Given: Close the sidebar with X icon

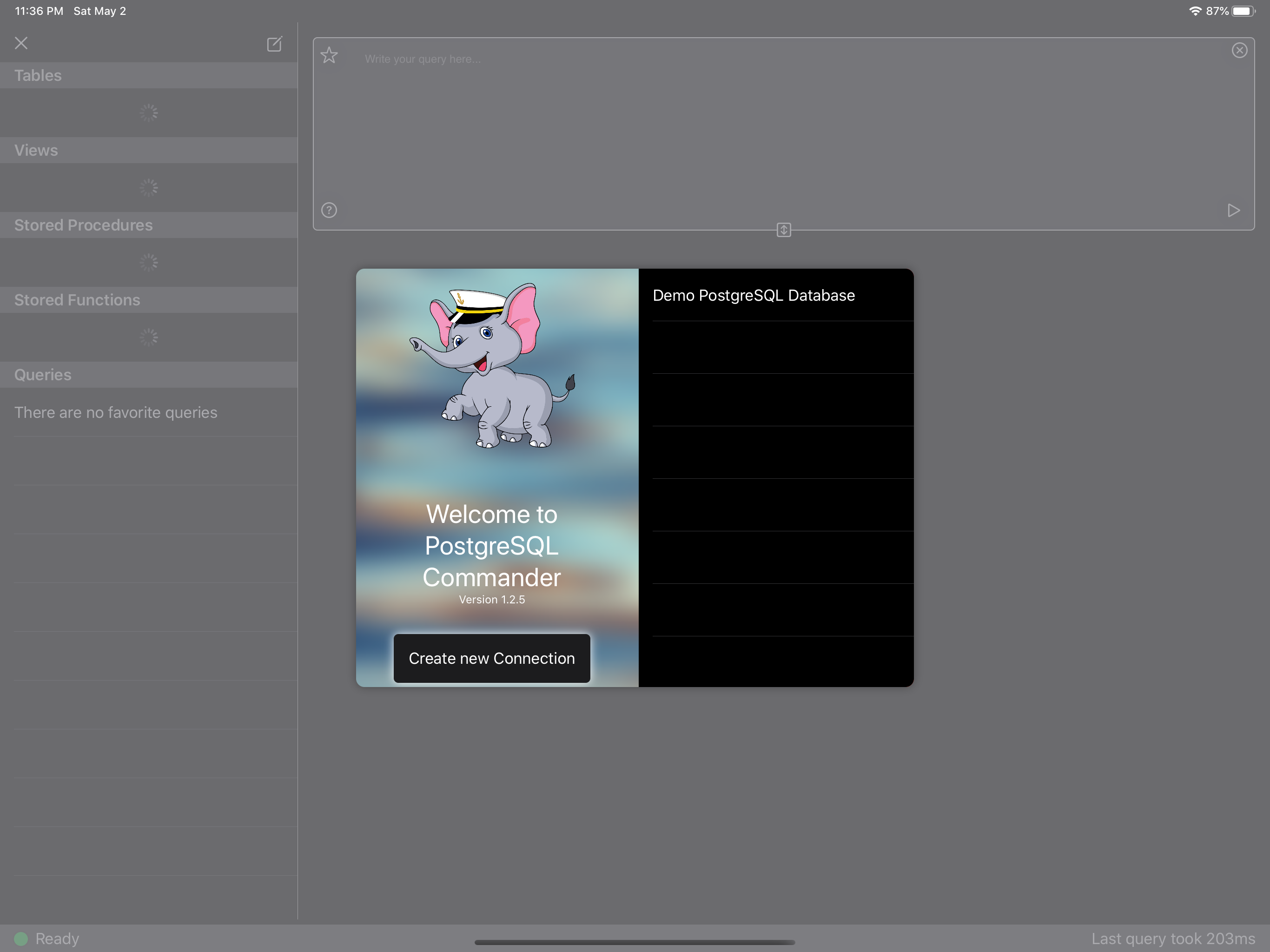Looking at the screenshot, I should pos(21,43).
